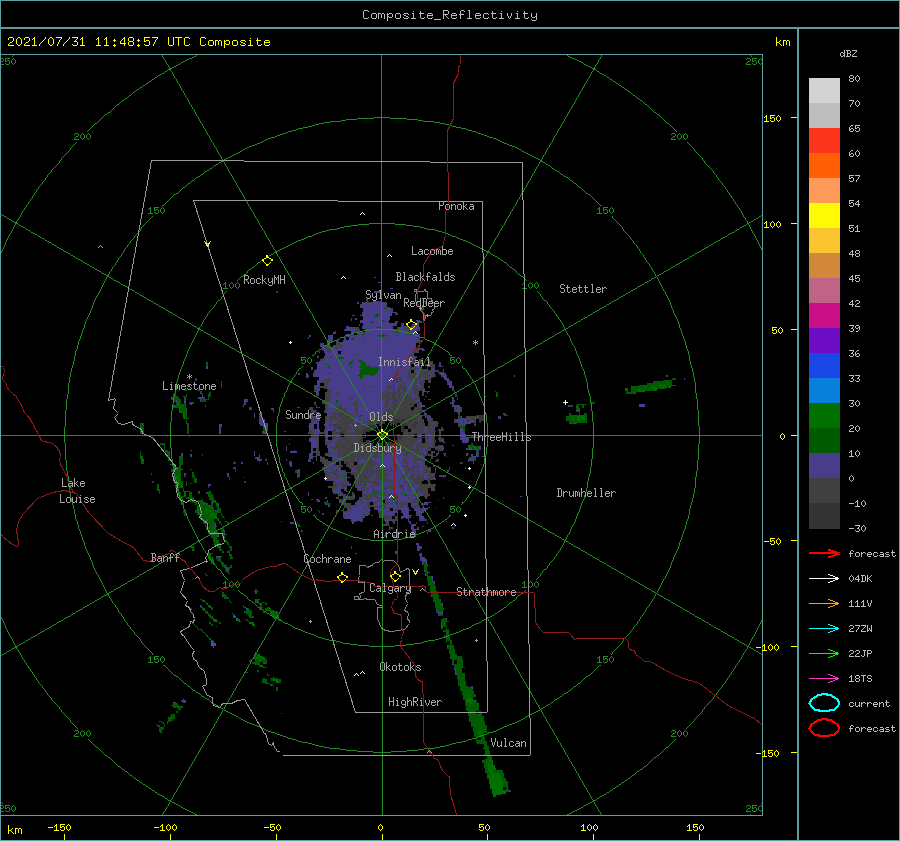Click the green echo streak east of Stettler
The width and height of the screenshot is (900, 841).
650,386
